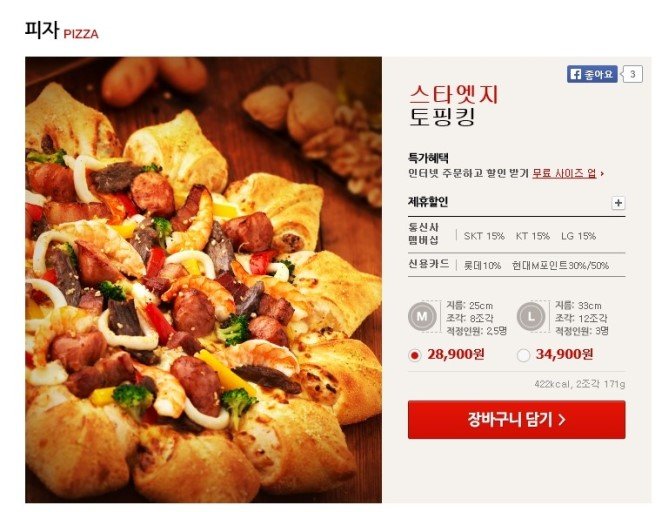The width and height of the screenshot is (662, 512).
Task: Select the 28,900원 medium size radio button
Action: 415,355
